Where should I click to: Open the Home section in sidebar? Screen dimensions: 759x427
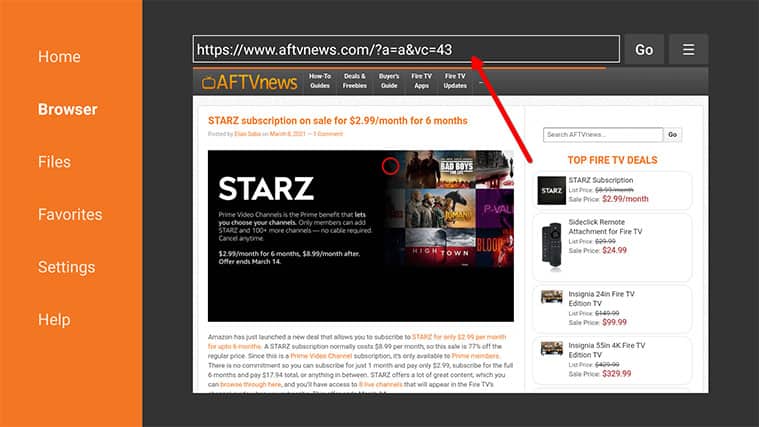click(59, 57)
